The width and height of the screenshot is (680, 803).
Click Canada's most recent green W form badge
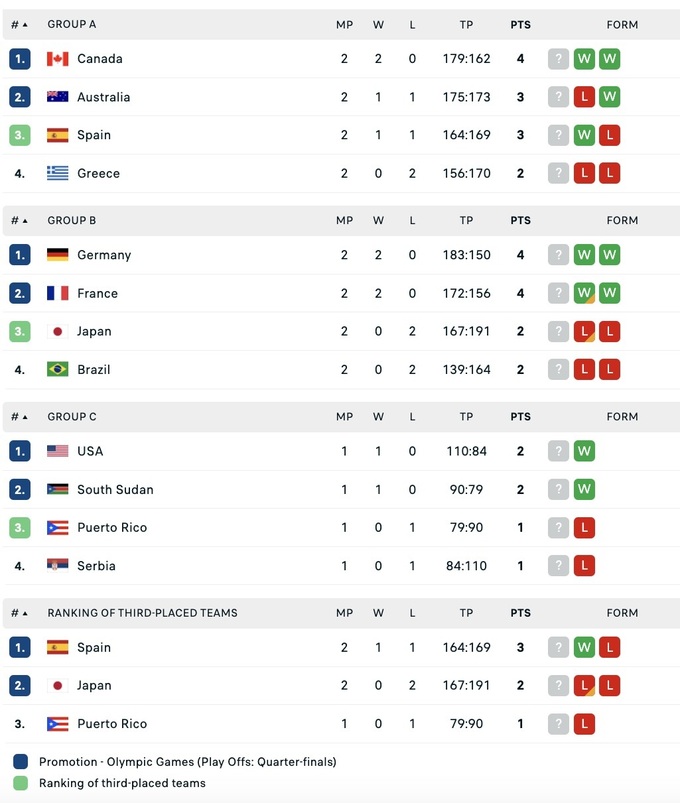pyautogui.click(x=609, y=59)
